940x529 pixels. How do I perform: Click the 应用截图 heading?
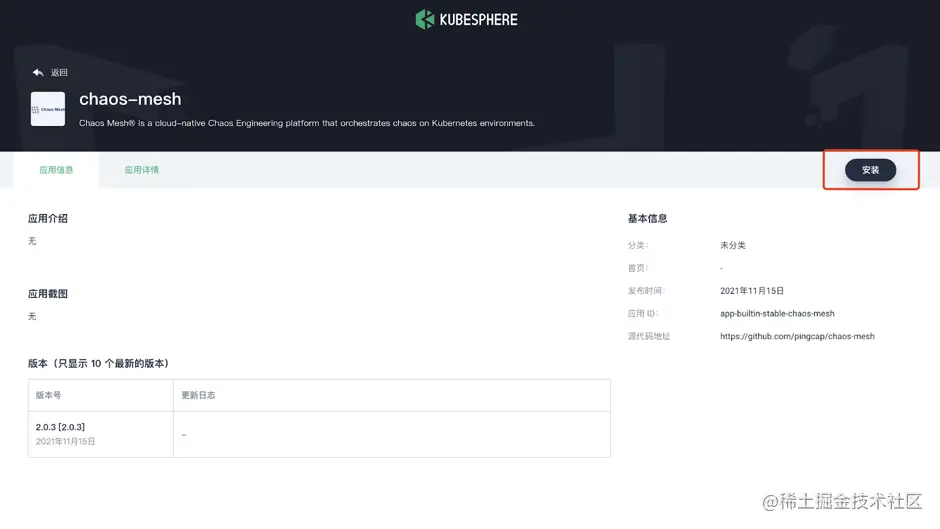[48, 293]
